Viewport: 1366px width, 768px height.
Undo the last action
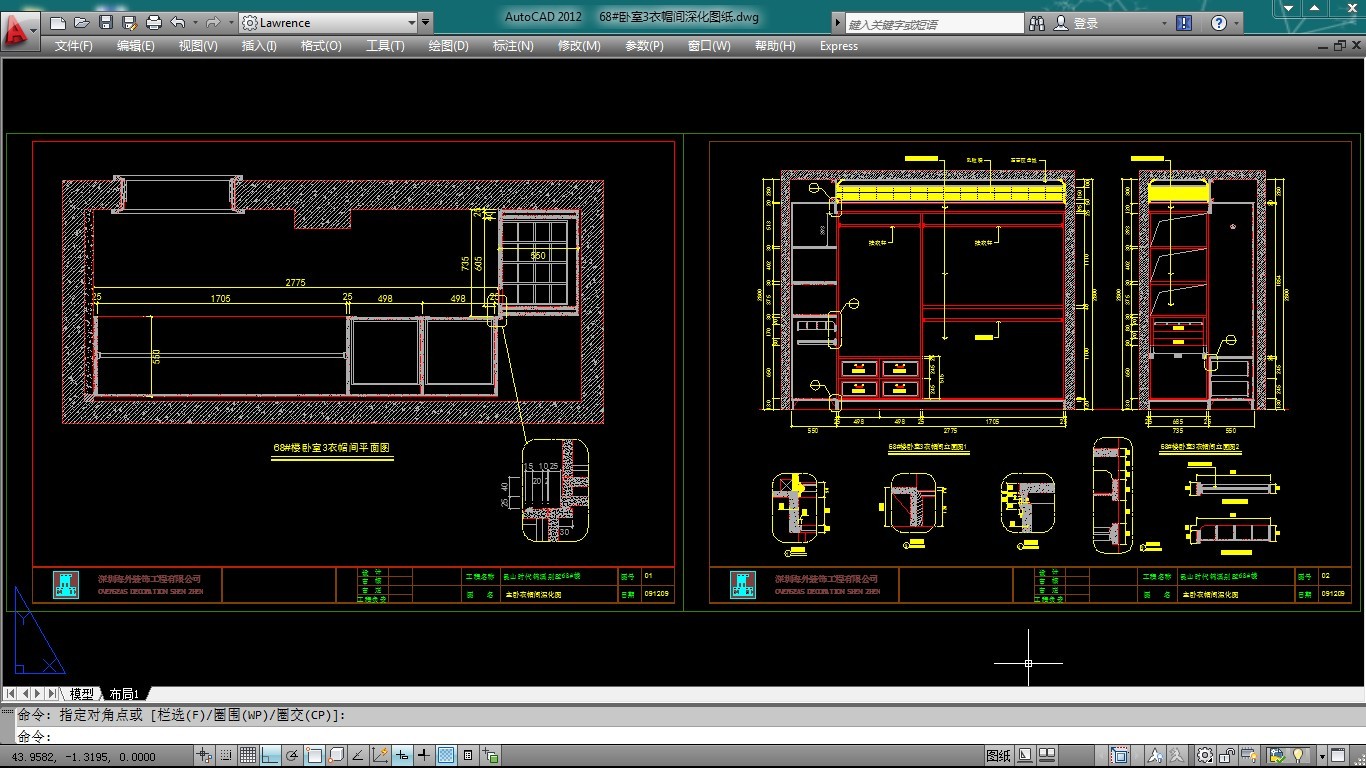tap(178, 22)
